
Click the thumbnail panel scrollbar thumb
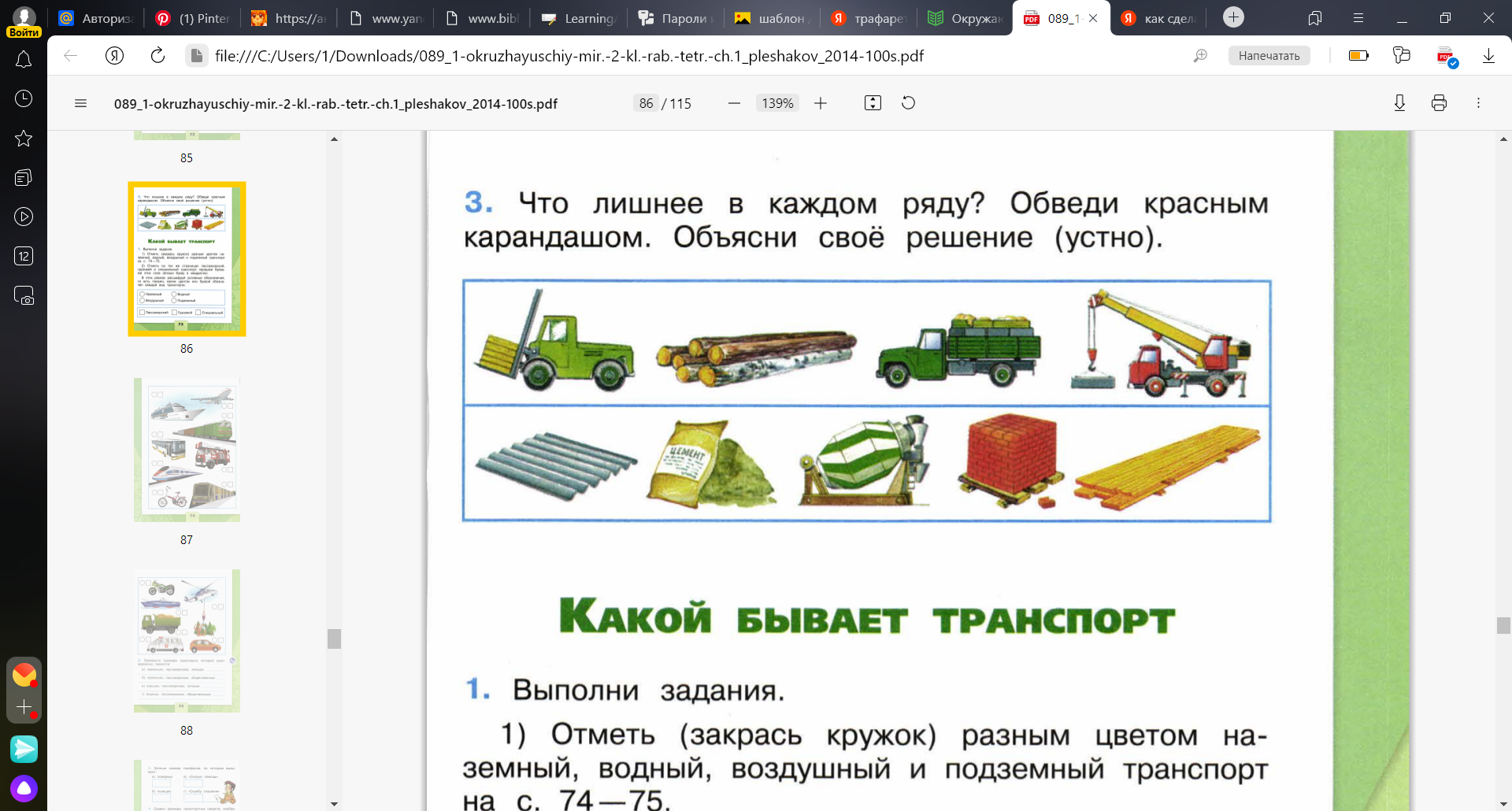[x=334, y=639]
